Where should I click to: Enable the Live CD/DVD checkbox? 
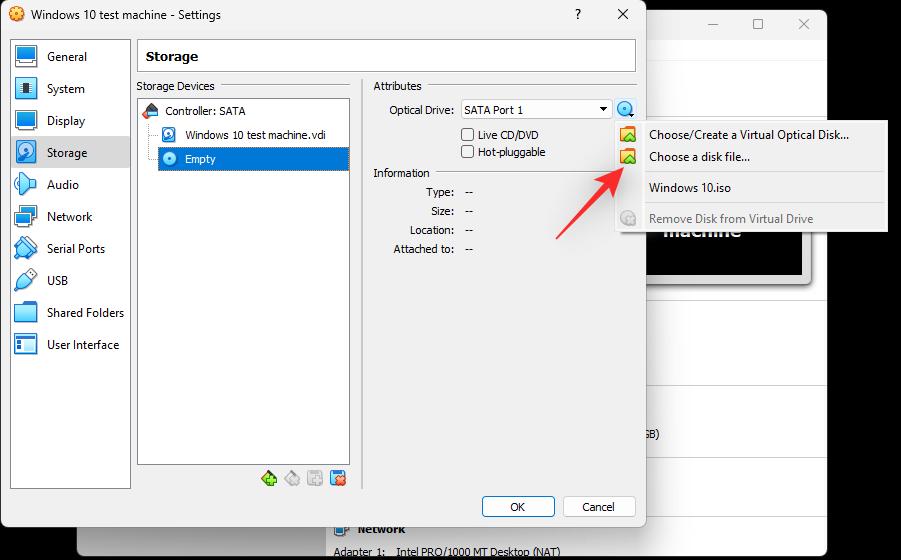click(468, 135)
